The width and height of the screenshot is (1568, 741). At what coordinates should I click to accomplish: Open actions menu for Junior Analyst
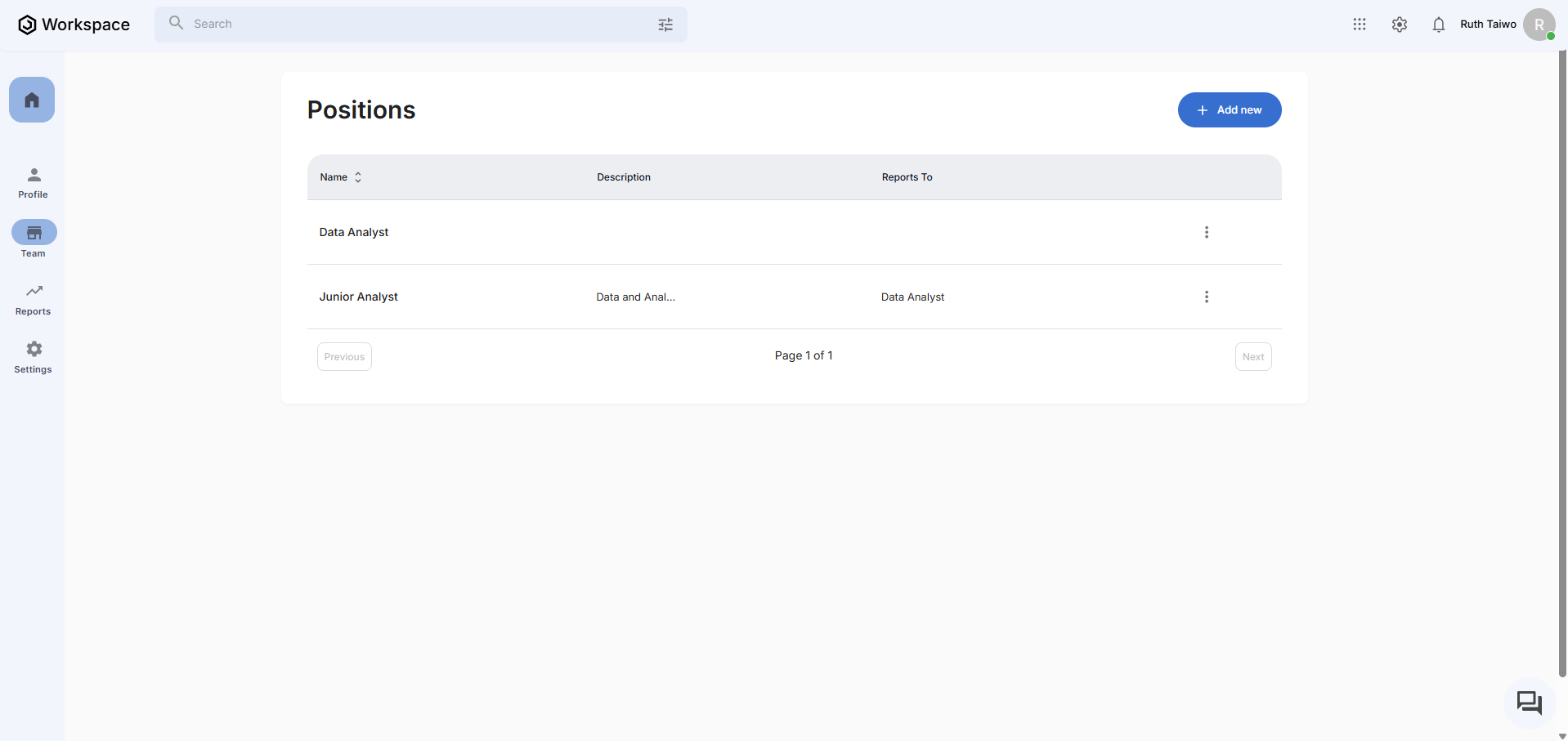1206,297
